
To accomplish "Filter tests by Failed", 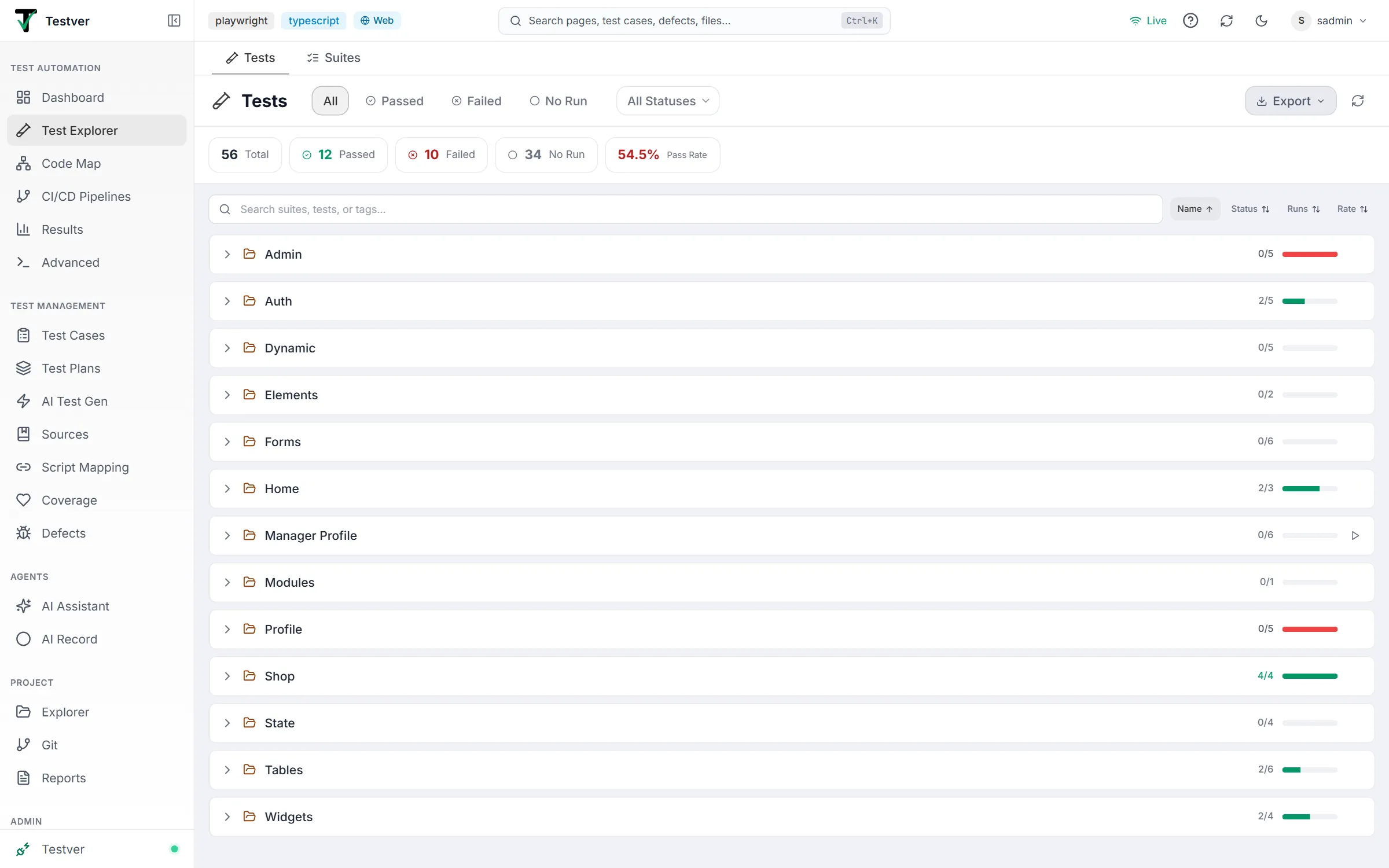I will tap(476, 101).
